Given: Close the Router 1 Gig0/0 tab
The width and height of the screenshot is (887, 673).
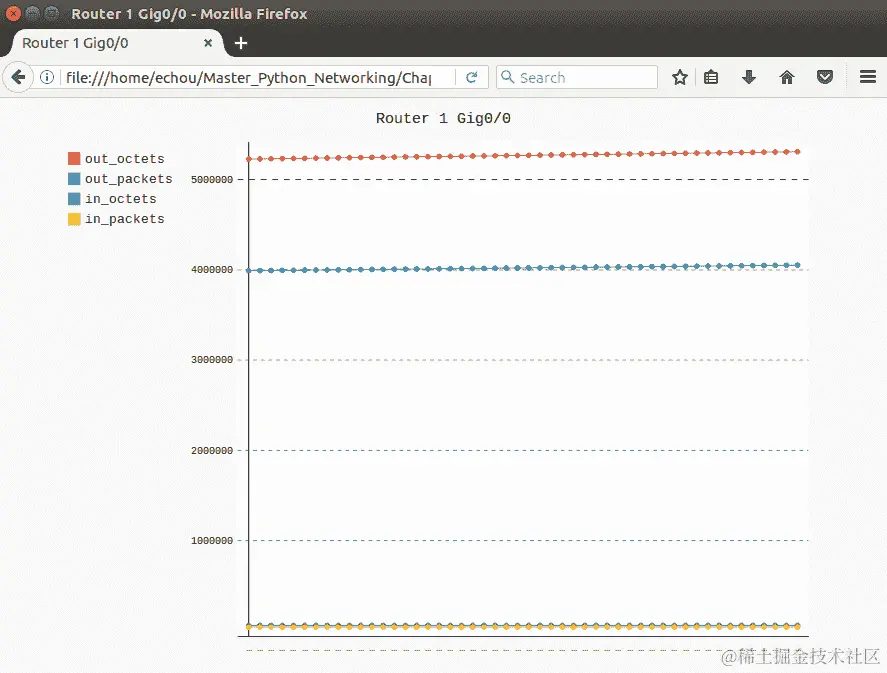Looking at the screenshot, I should coord(208,43).
